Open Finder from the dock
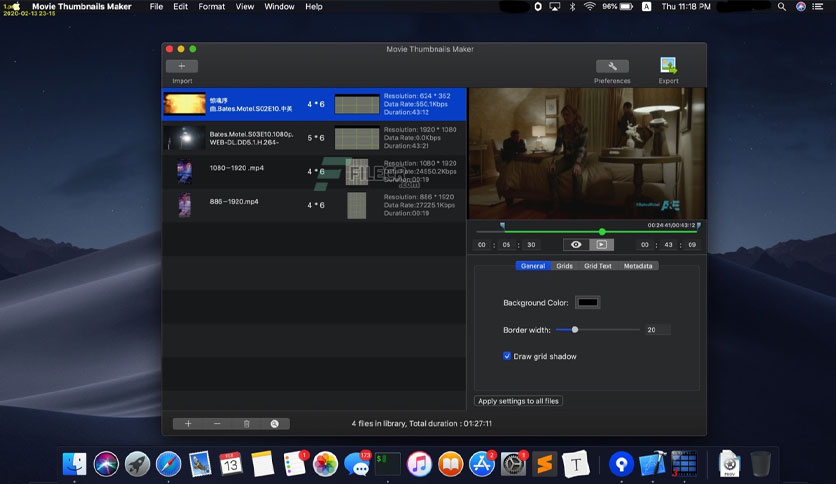The image size is (836, 484). pos(74,463)
